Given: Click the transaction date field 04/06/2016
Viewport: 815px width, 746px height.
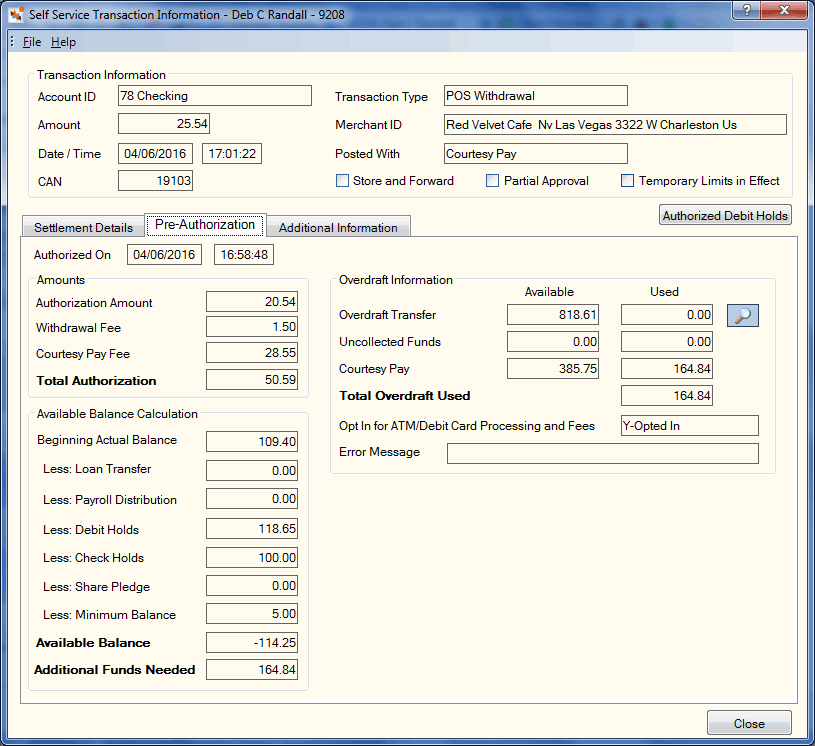Looking at the screenshot, I should (155, 154).
